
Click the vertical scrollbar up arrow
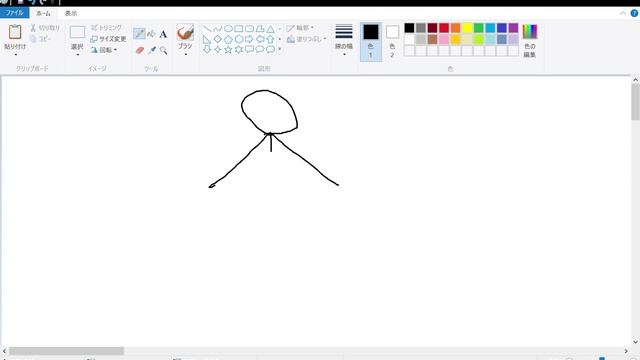pos(636,80)
